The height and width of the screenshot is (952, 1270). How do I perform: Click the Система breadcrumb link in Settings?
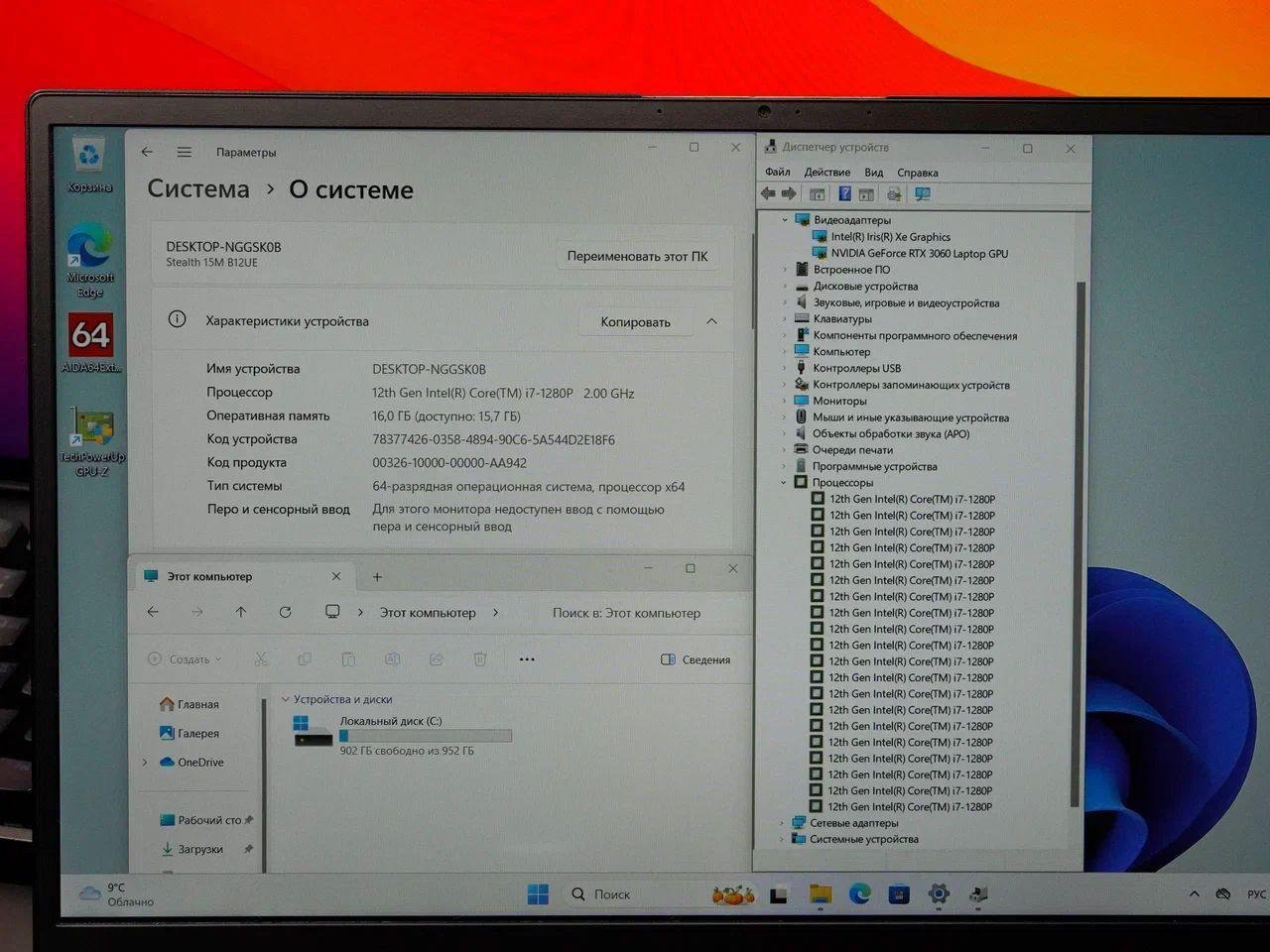coord(198,188)
